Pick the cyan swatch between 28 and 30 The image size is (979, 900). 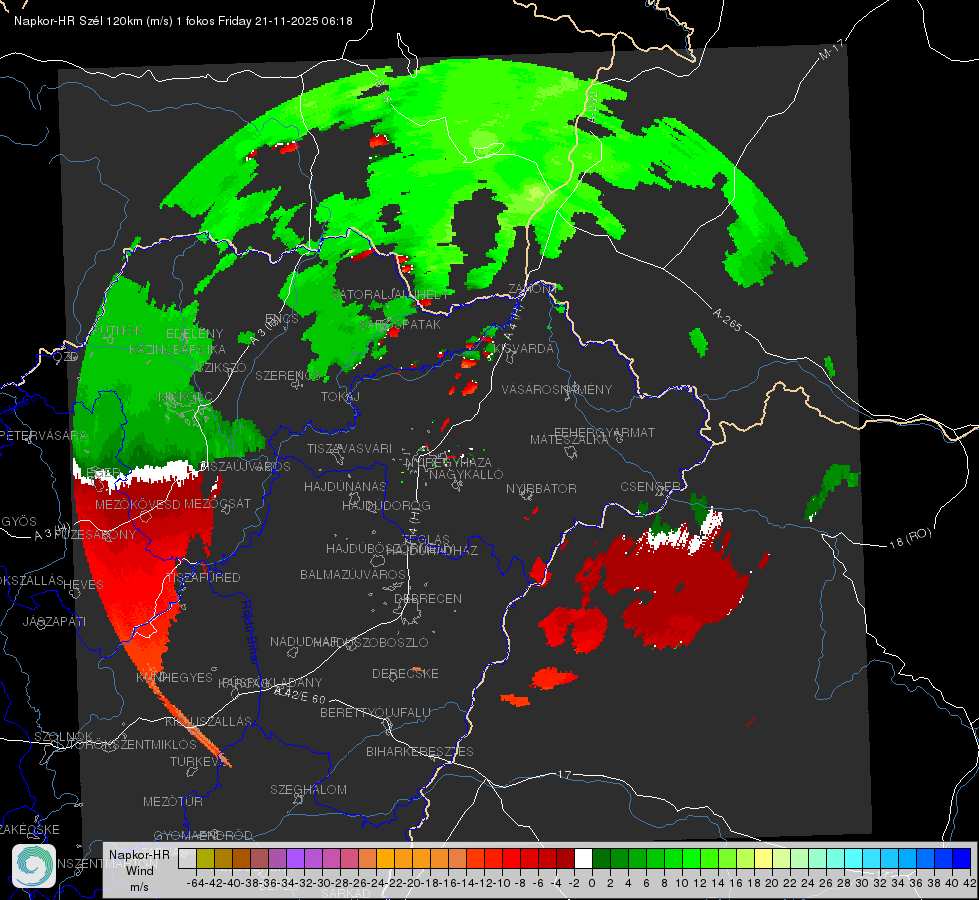click(x=853, y=858)
